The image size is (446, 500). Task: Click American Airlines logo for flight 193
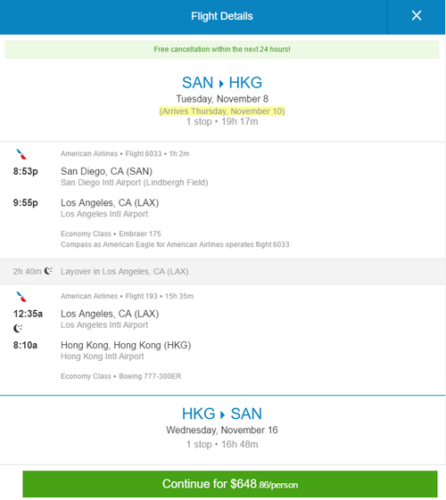coord(22,296)
